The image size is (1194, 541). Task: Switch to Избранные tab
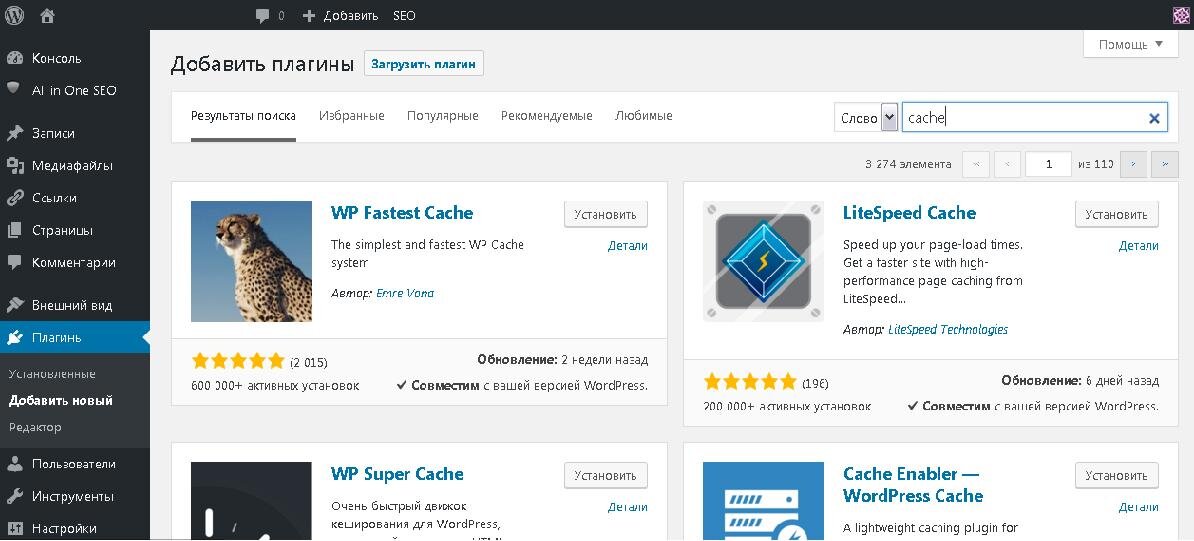click(352, 116)
